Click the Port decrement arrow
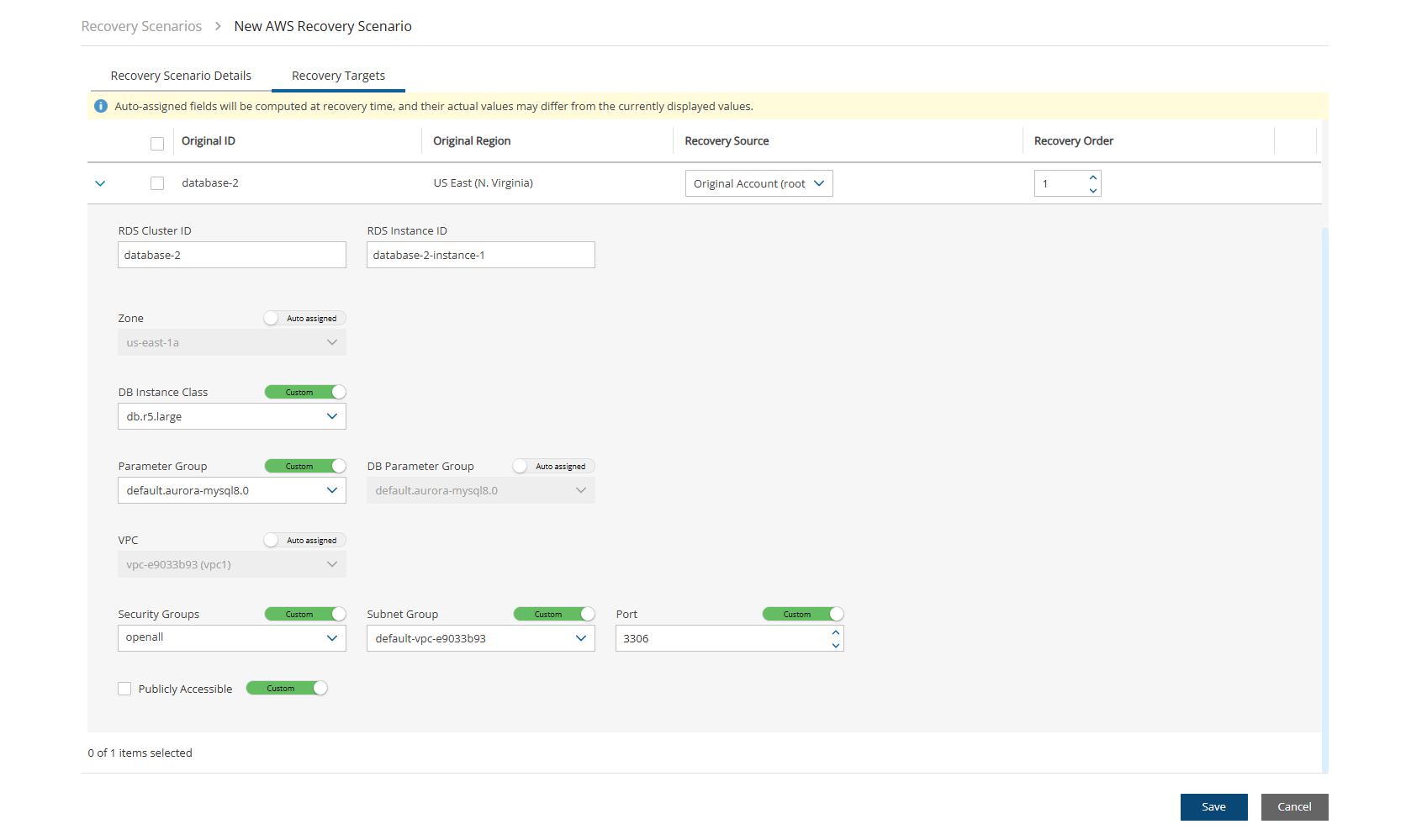The image size is (1406, 840). click(835, 645)
